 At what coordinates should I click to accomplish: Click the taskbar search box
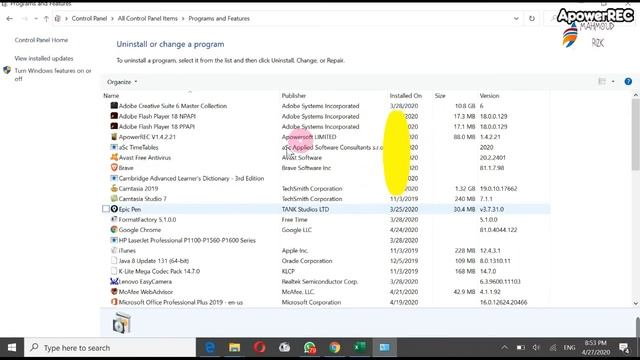110,347
